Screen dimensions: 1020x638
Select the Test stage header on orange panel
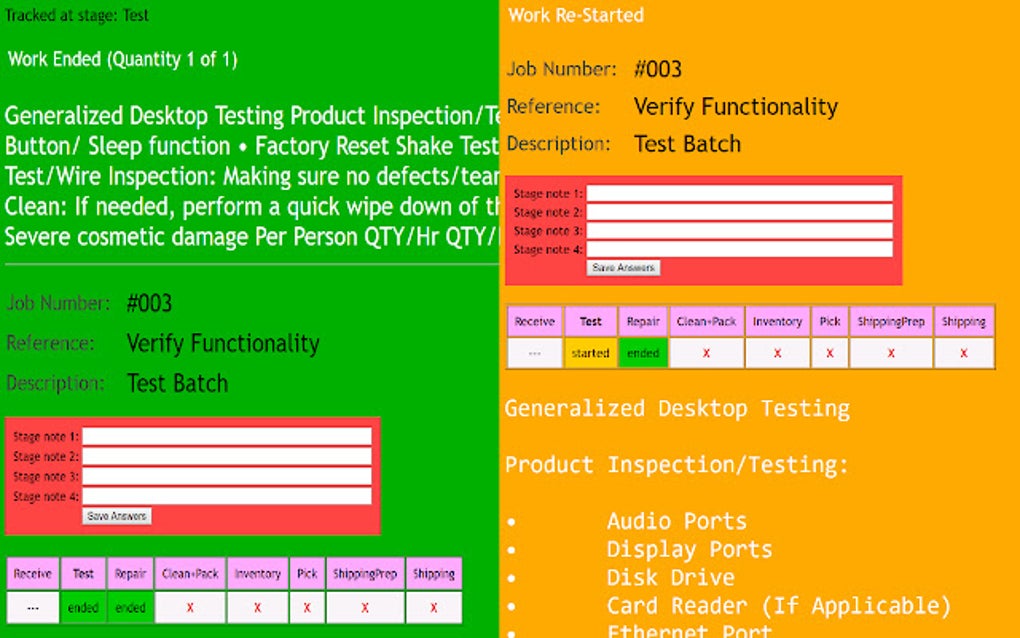(x=590, y=321)
